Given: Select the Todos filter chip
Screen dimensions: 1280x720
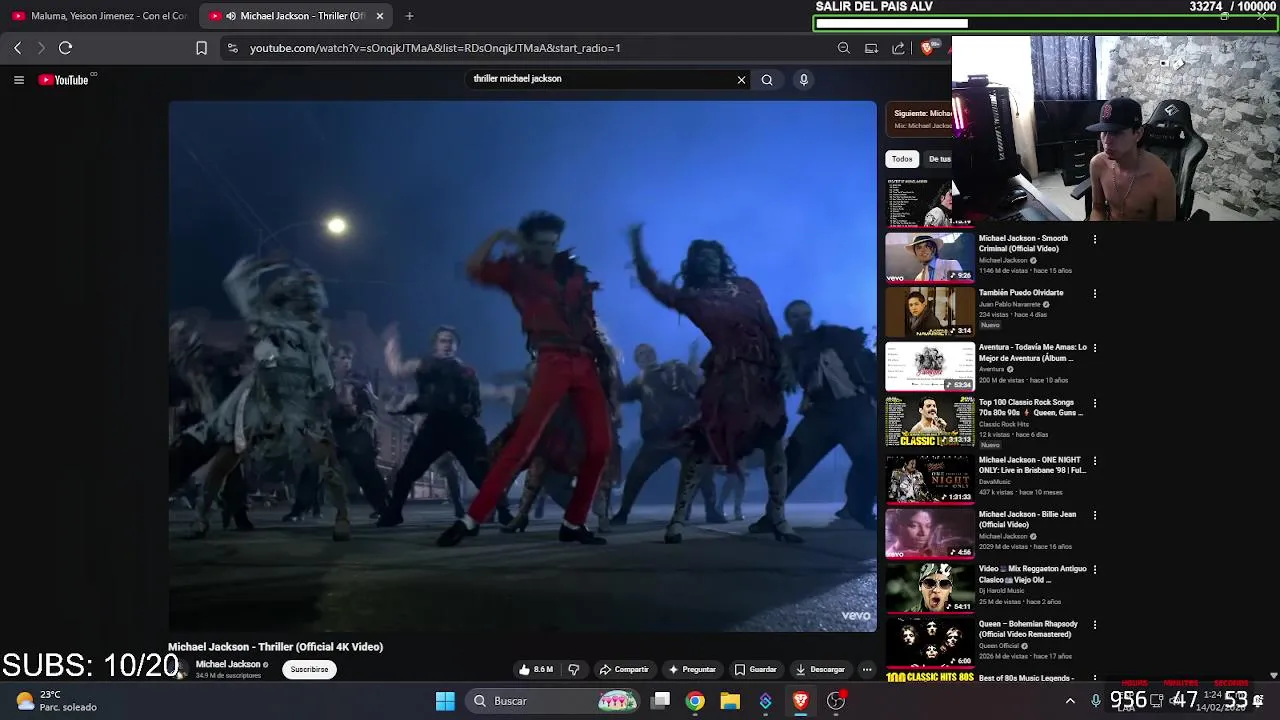Looking at the screenshot, I should coord(902,159).
